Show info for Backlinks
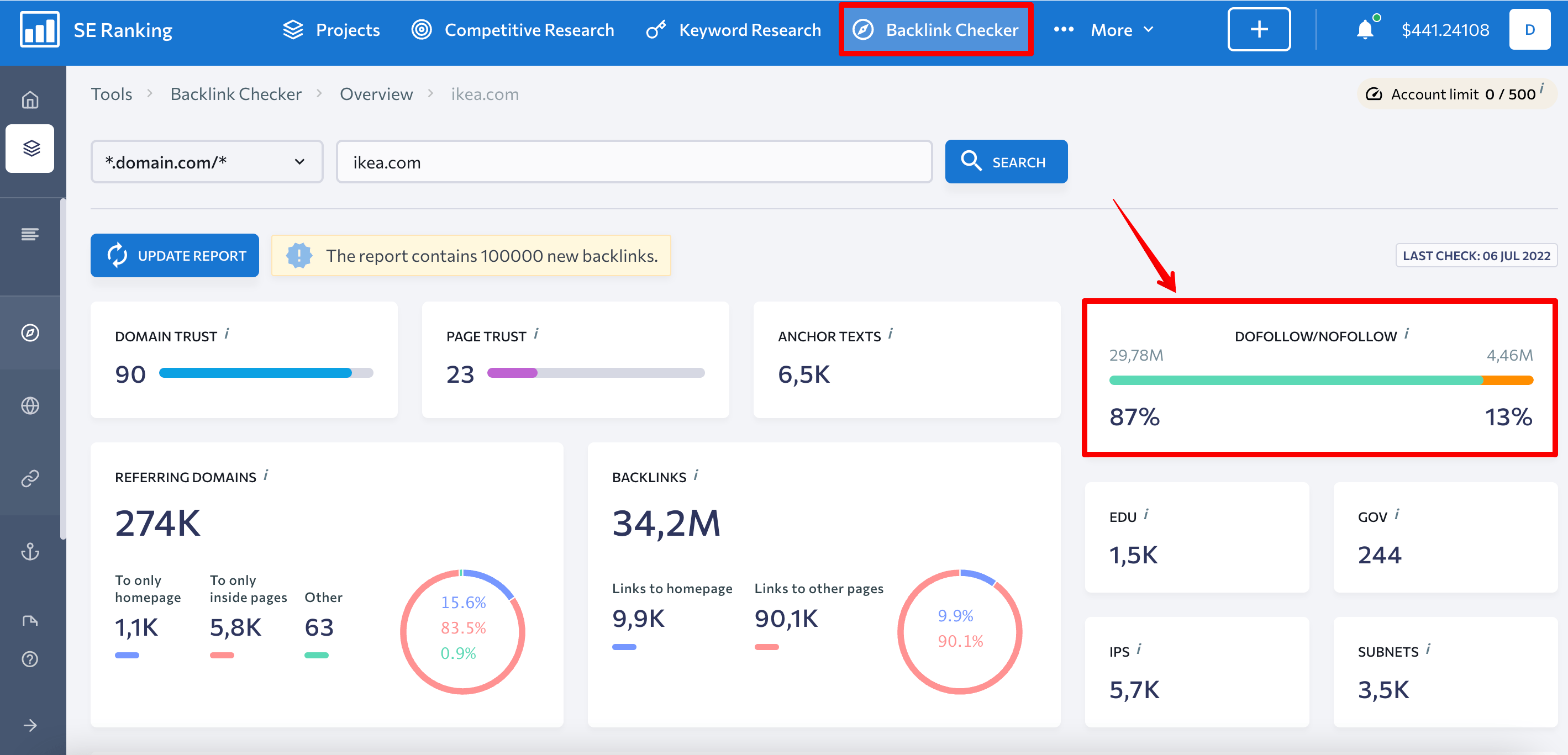 [x=696, y=474]
